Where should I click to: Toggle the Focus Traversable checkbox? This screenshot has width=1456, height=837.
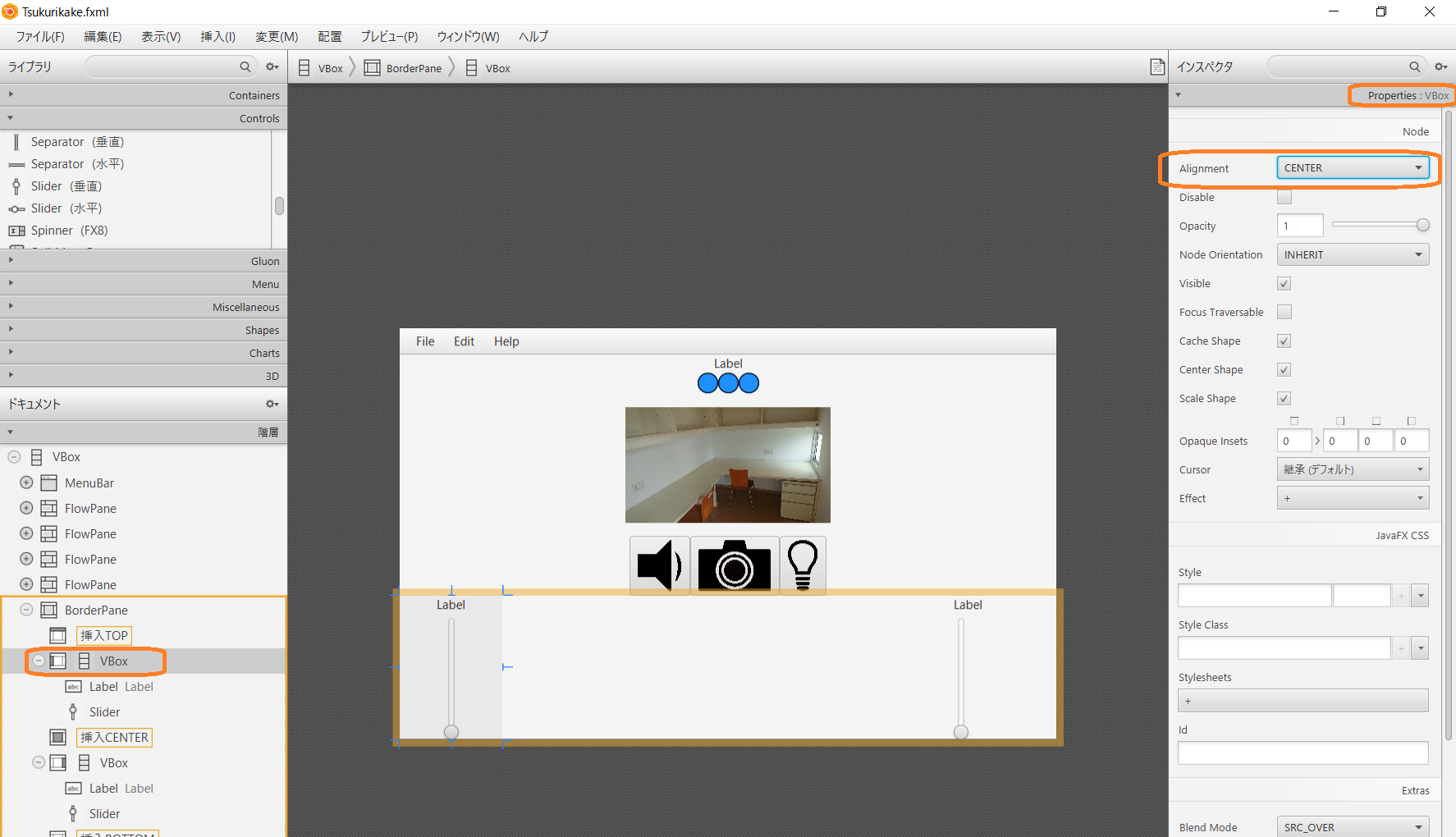click(x=1284, y=312)
